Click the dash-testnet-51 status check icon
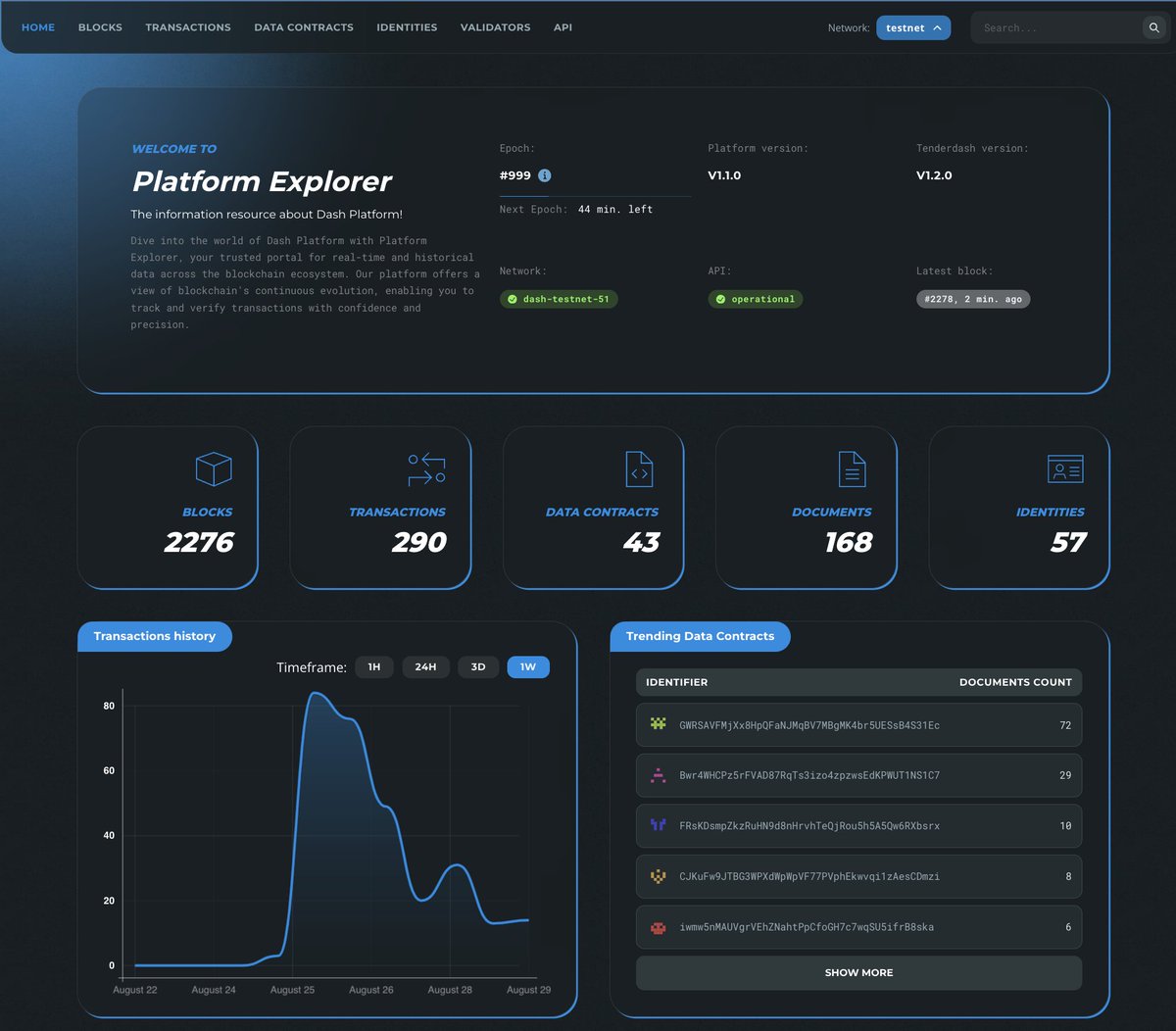The width and height of the screenshot is (1176, 1031). [513, 299]
